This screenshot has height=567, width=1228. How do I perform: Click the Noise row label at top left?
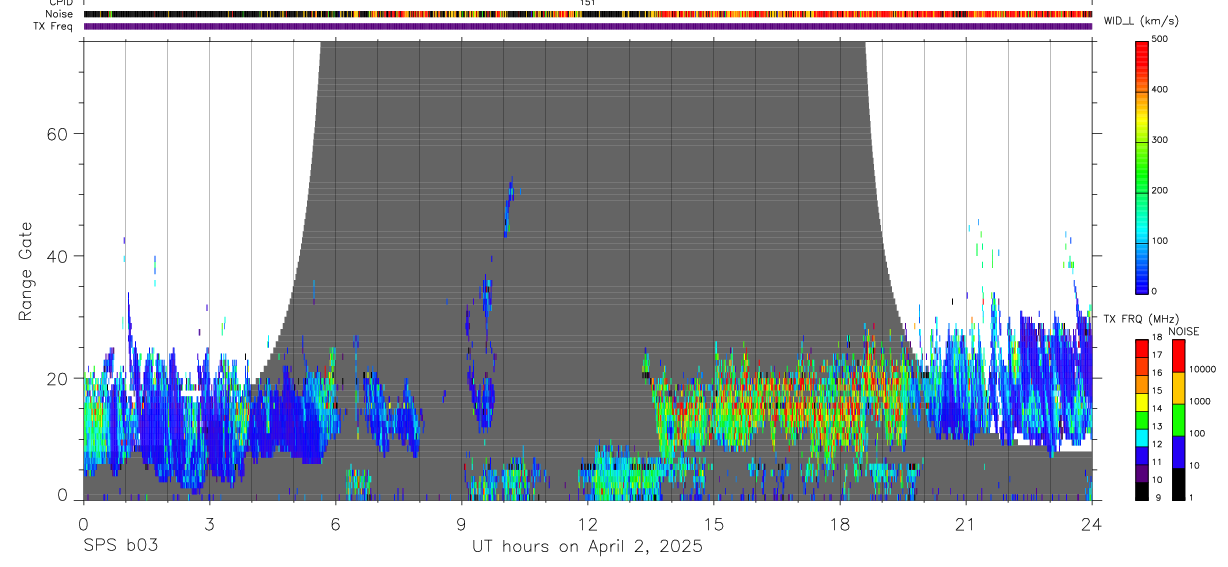coord(60,14)
